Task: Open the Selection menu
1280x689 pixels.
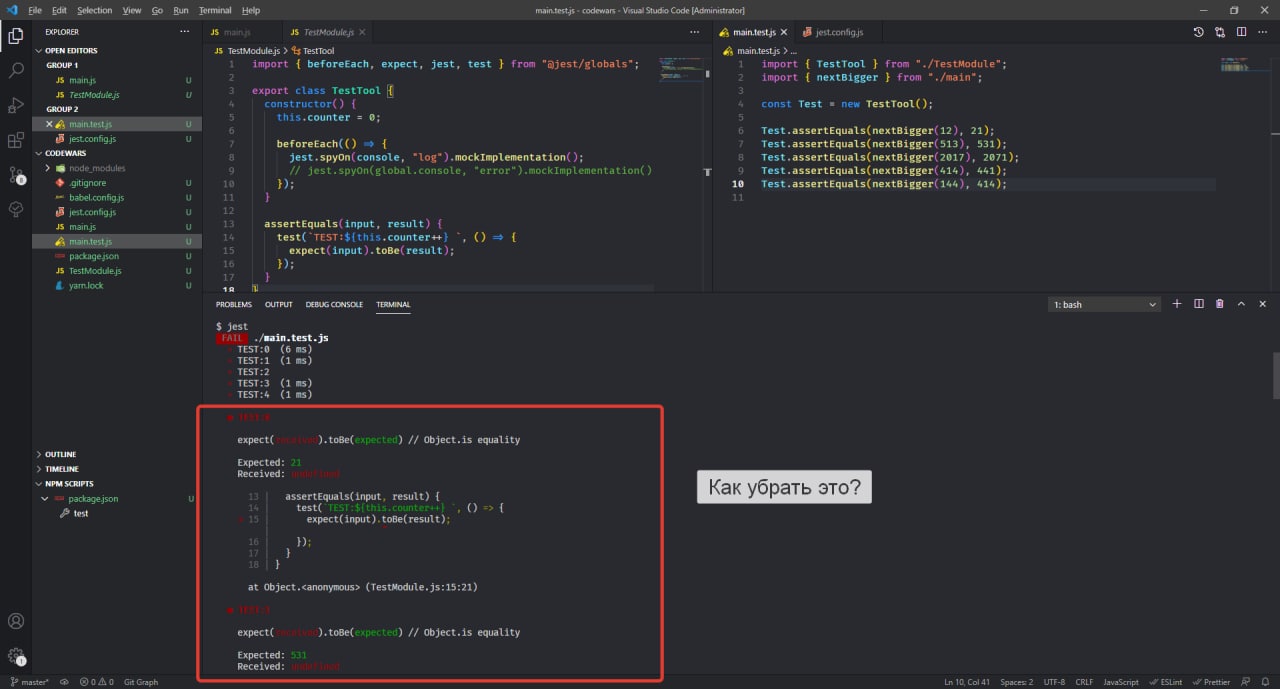Action: tap(94, 10)
